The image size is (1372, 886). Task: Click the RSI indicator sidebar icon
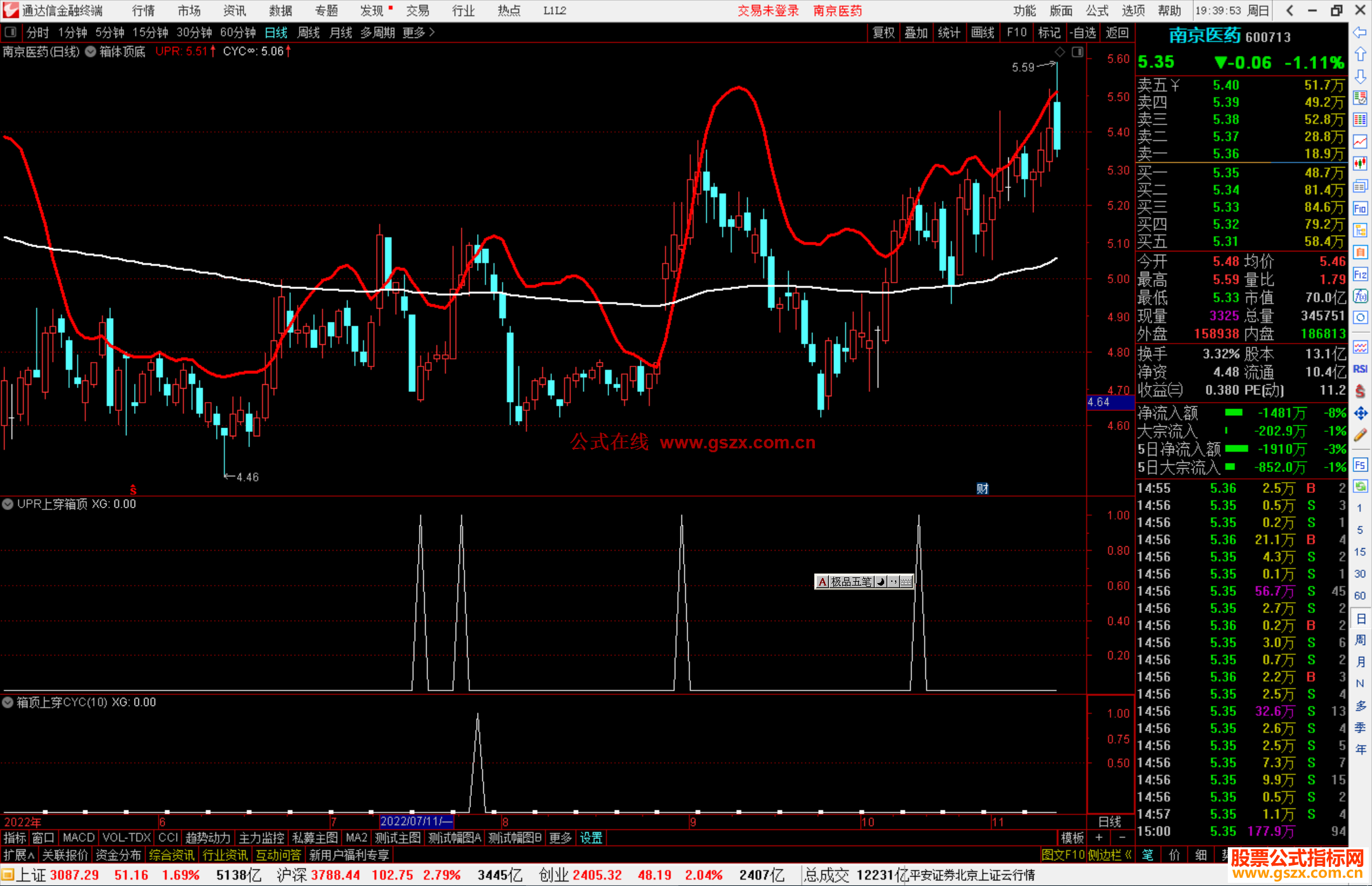click(1360, 369)
